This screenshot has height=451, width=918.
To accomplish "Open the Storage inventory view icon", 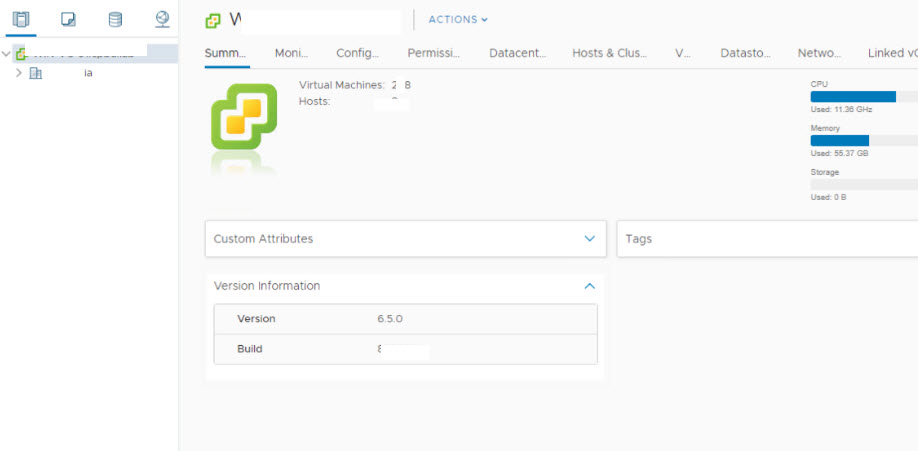I will (x=116, y=19).
